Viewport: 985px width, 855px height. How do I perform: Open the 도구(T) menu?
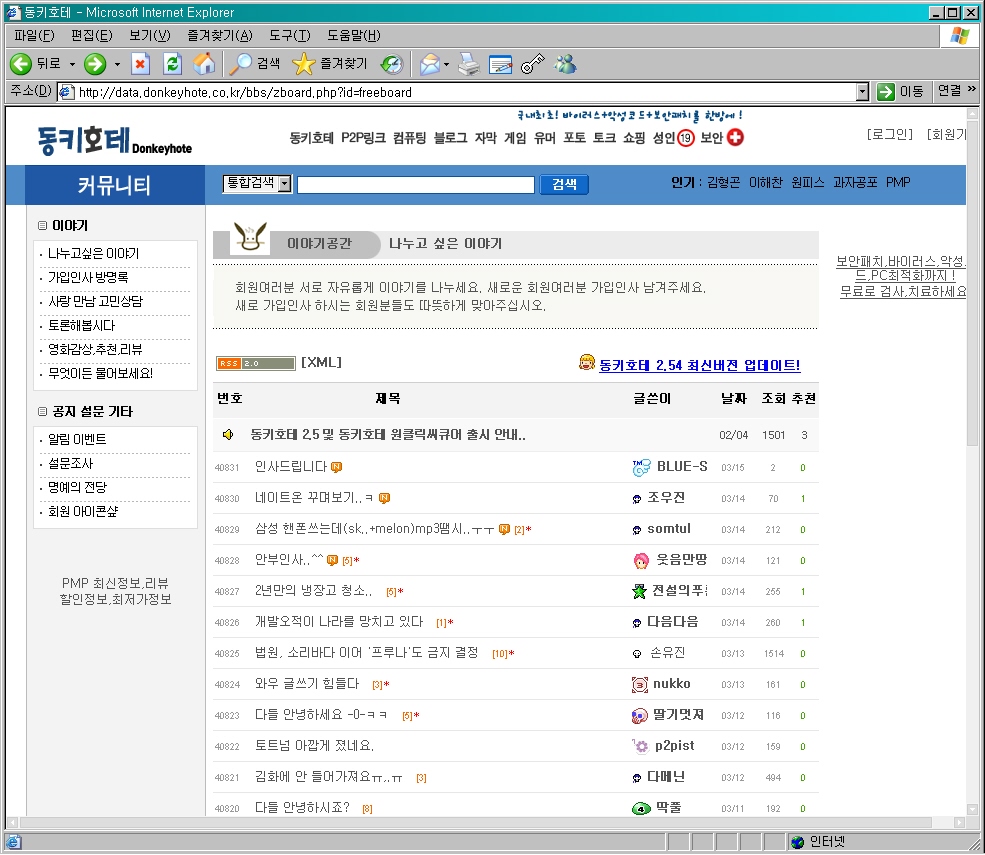(x=289, y=36)
